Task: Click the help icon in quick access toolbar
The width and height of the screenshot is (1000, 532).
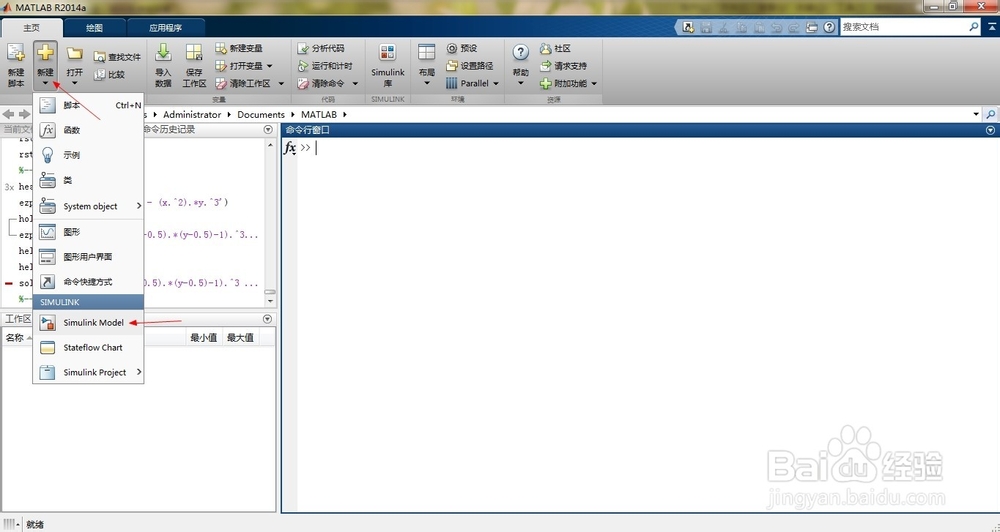Action: click(829, 27)
